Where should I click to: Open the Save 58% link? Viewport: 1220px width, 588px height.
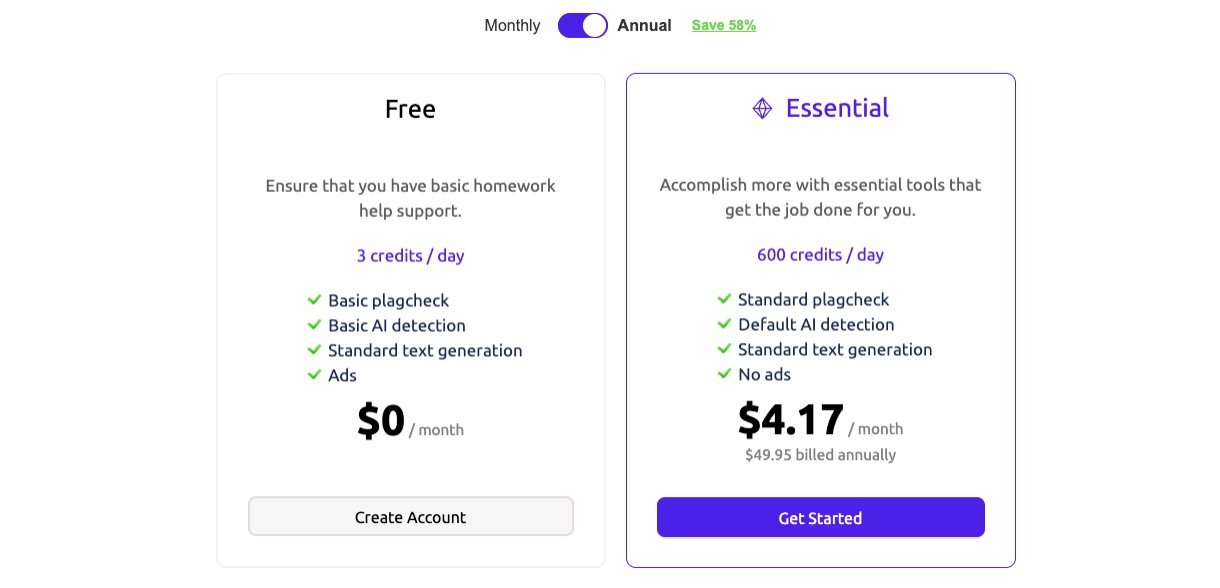tap(723, 26)
